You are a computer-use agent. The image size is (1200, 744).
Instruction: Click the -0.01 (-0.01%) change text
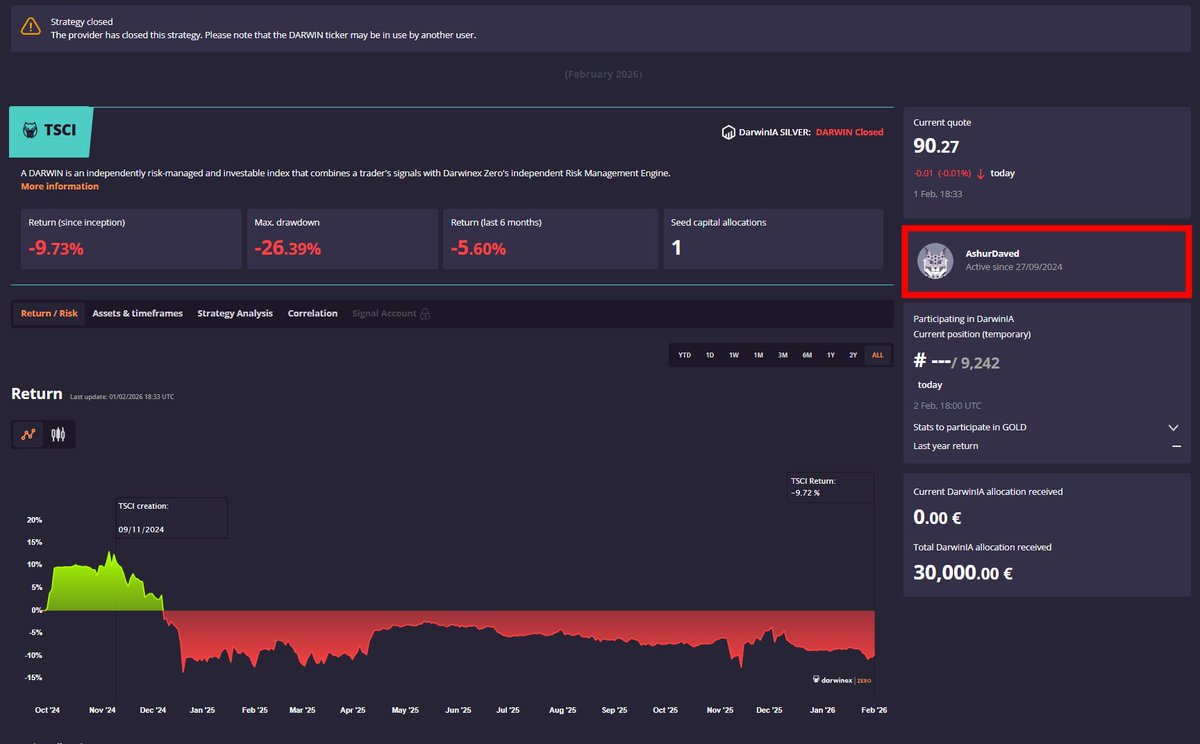942,173
